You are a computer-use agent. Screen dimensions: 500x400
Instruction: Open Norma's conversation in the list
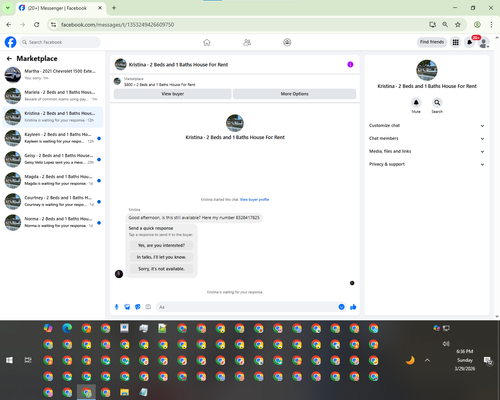[53, 222]
